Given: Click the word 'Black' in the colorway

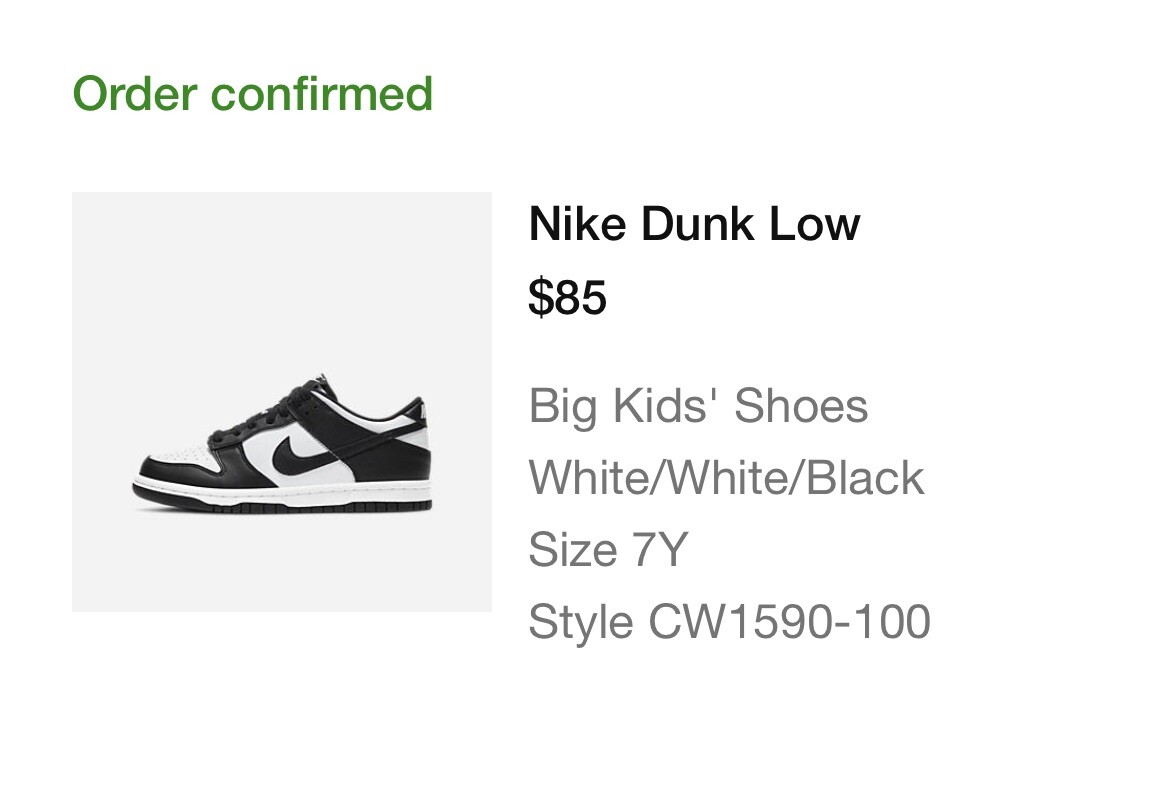Looking at the screenshot, I should click(x=865, y=478).
